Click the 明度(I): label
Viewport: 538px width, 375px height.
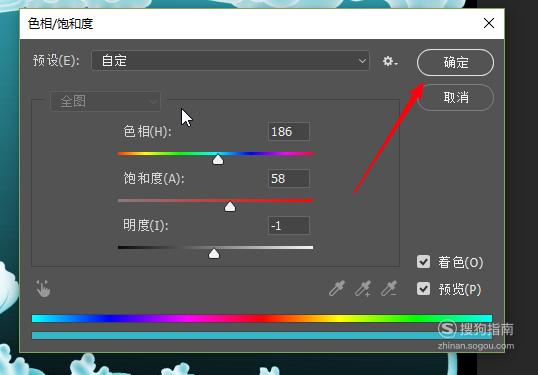[145, 225]
